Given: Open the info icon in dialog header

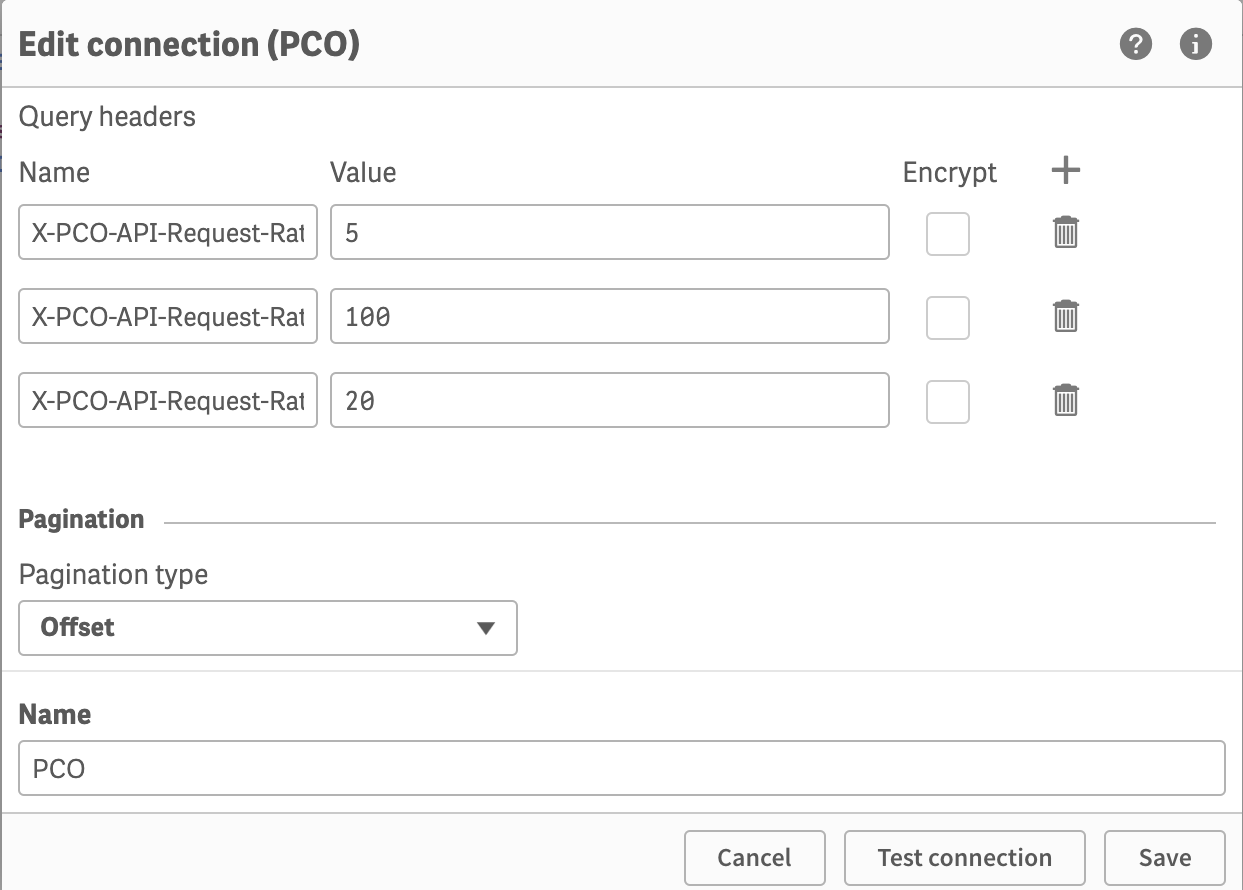Looking at the screenshot, I should point(1196,44).
